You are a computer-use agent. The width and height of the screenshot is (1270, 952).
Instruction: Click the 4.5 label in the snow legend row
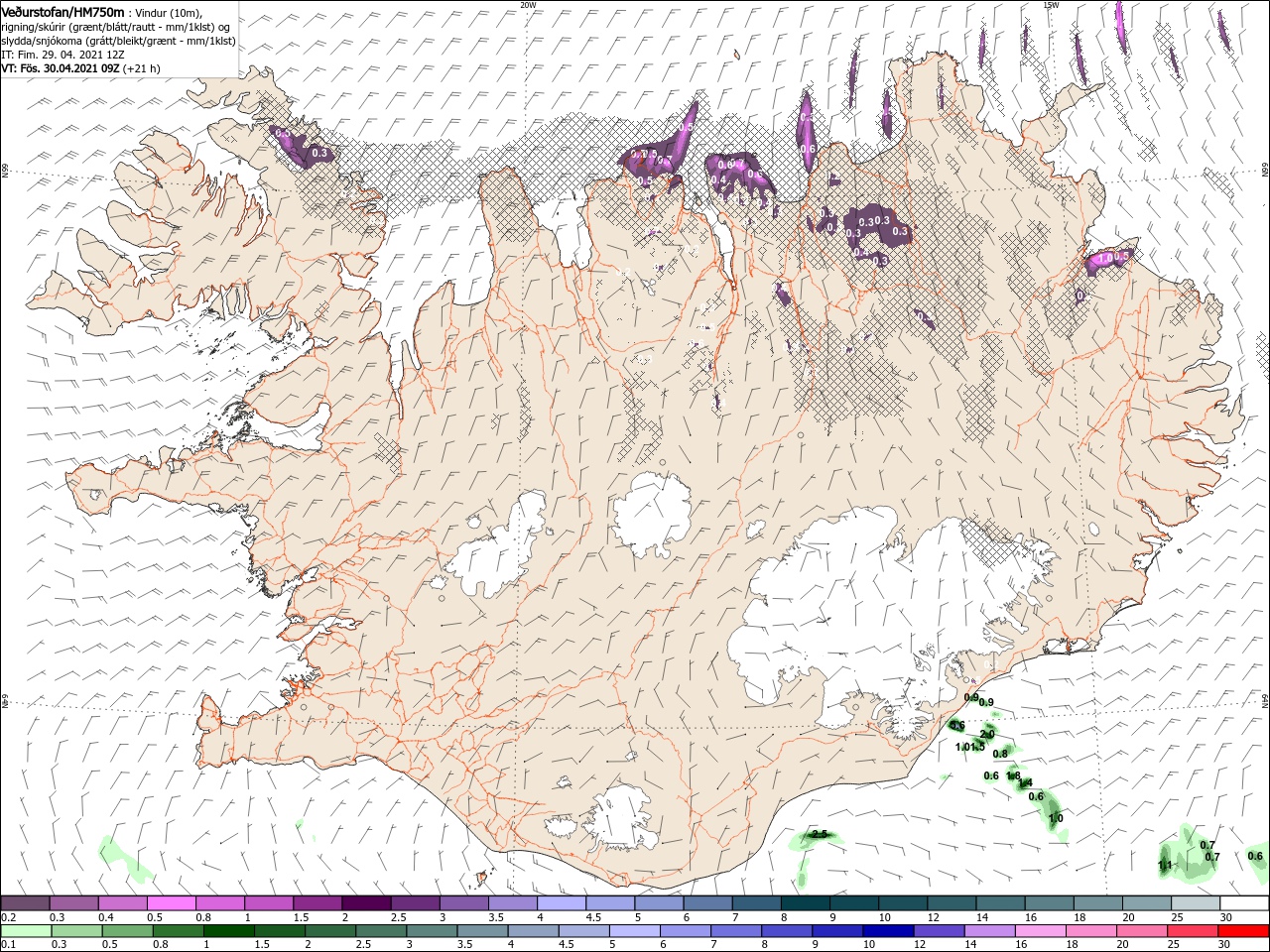(x=593, y=918)
